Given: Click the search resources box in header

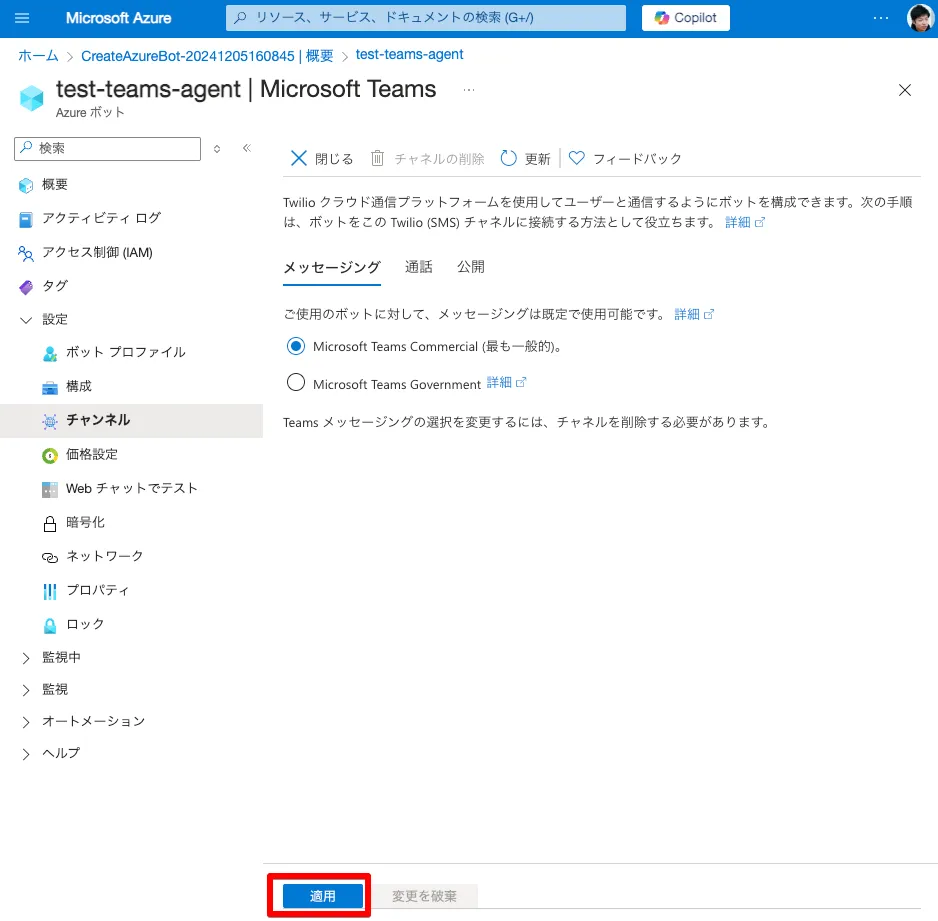Looking at the screenshot, I should click(426, 18).
